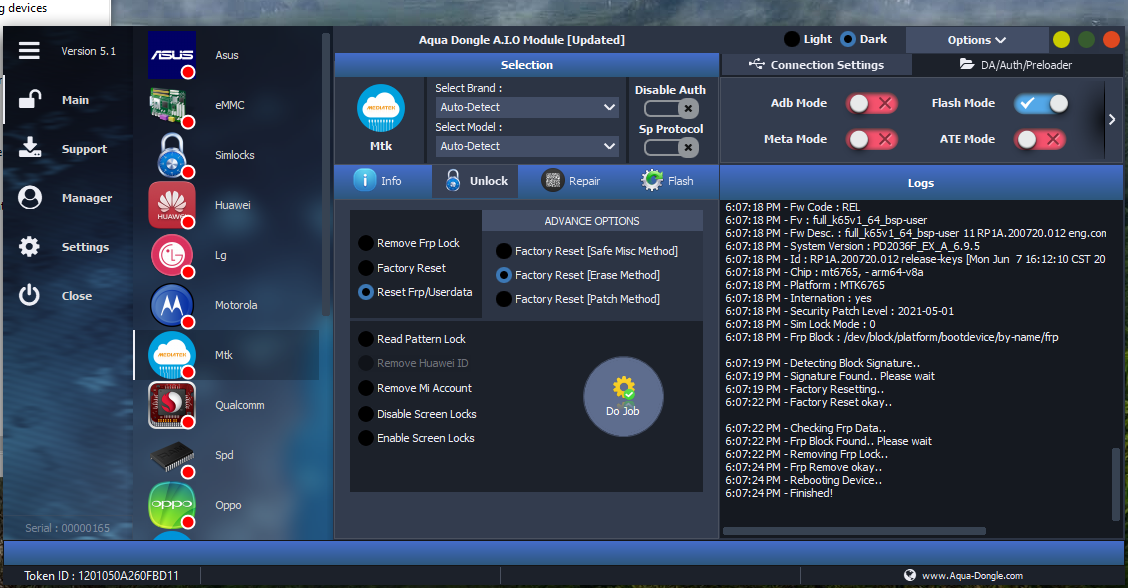The height and width of the screenshot is (588, 1128).
Task: Select the eMMC module icon
Action: 172,105
